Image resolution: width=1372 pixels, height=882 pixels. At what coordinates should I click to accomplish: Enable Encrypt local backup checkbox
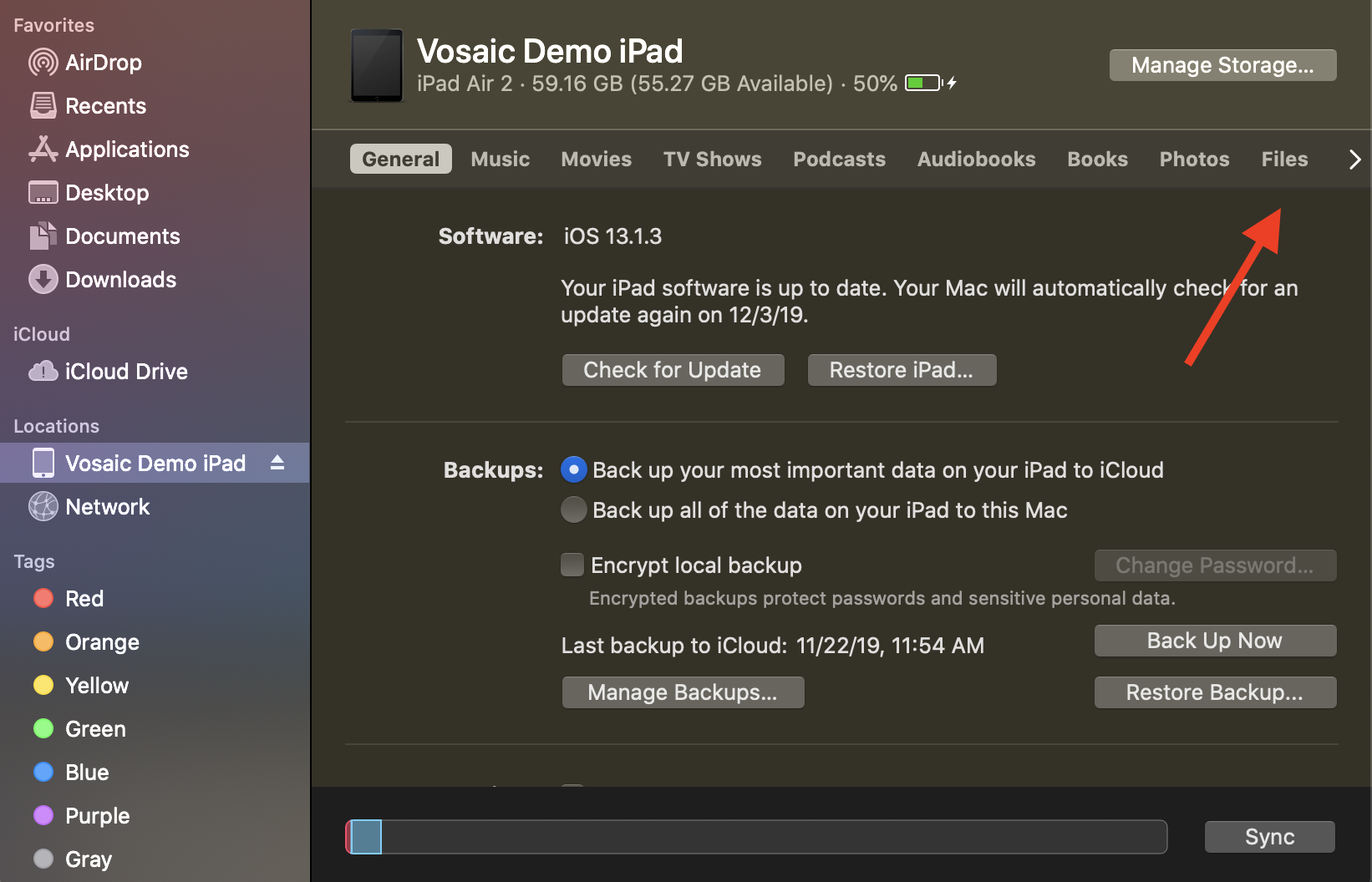click(572, 565)
